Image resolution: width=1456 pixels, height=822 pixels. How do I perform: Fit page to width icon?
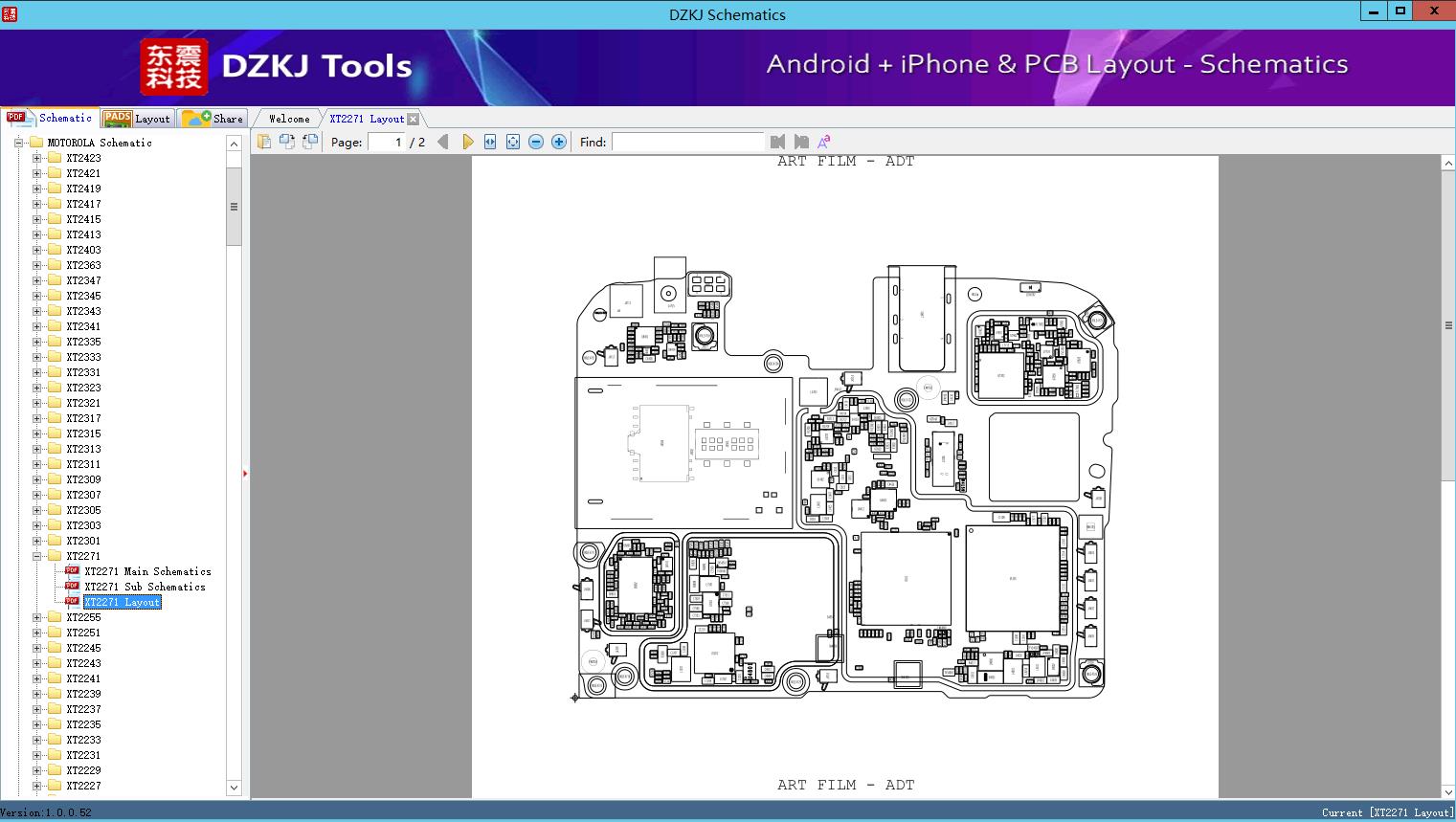point(490,142)
